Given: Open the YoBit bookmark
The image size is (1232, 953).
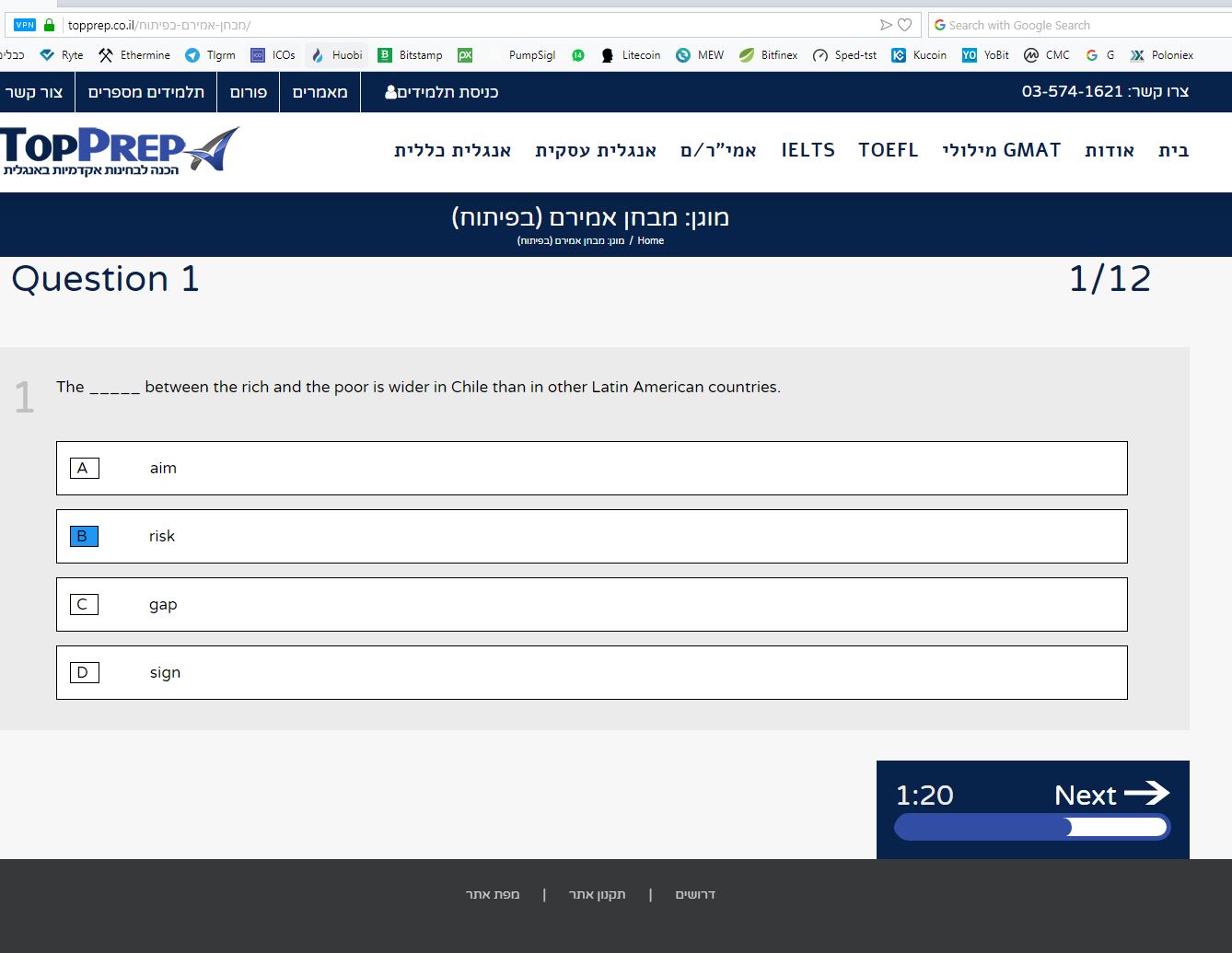Looking at the screenshot, I should pyautogui.click(x=985, y=55).
